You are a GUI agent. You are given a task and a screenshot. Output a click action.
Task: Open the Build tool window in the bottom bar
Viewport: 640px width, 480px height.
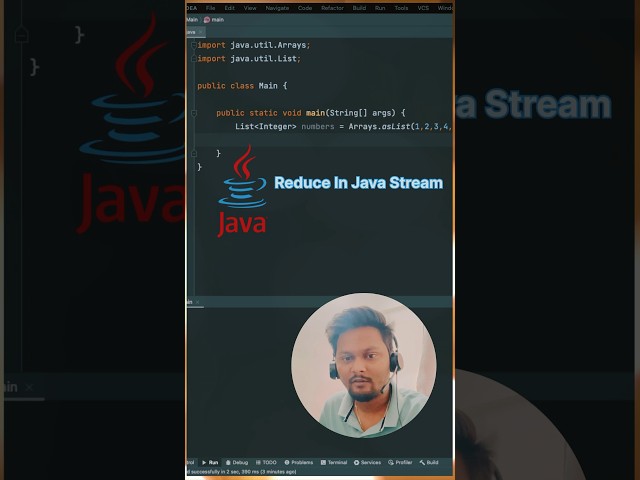click(429, 462)
